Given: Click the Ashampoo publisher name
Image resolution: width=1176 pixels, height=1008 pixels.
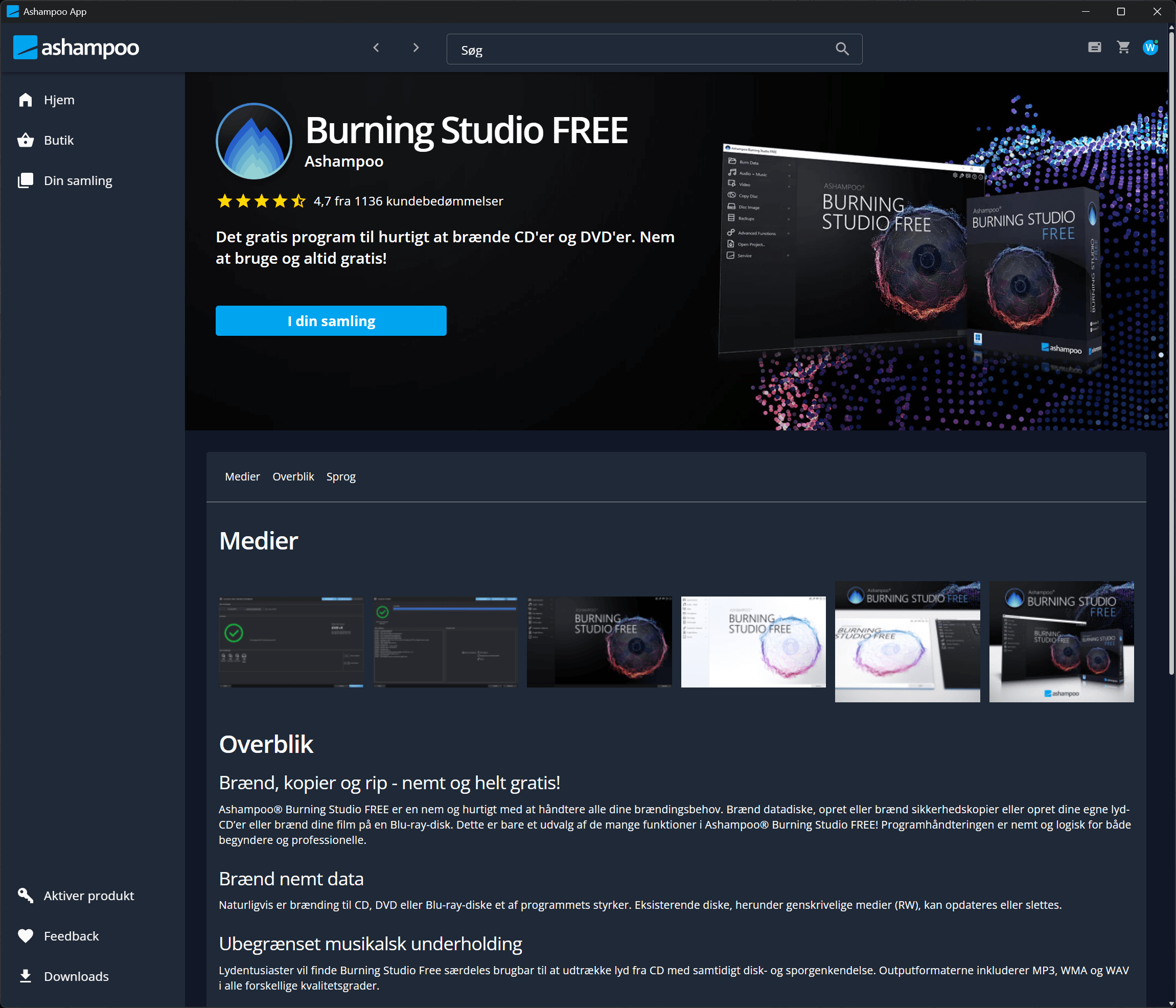Looking at the screenshot, I should point(344,161).
